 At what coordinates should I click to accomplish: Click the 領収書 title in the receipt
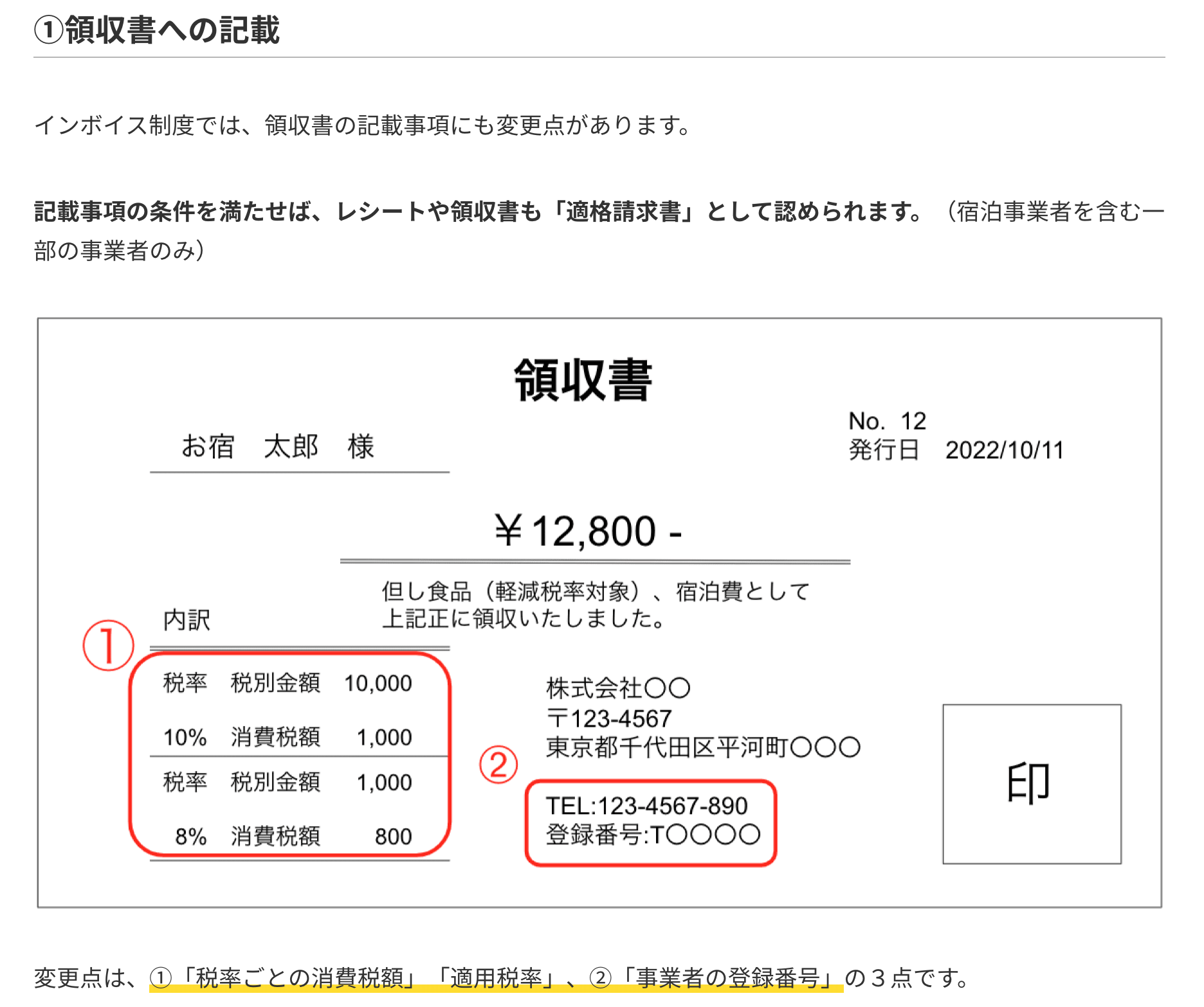click(583, 380)
